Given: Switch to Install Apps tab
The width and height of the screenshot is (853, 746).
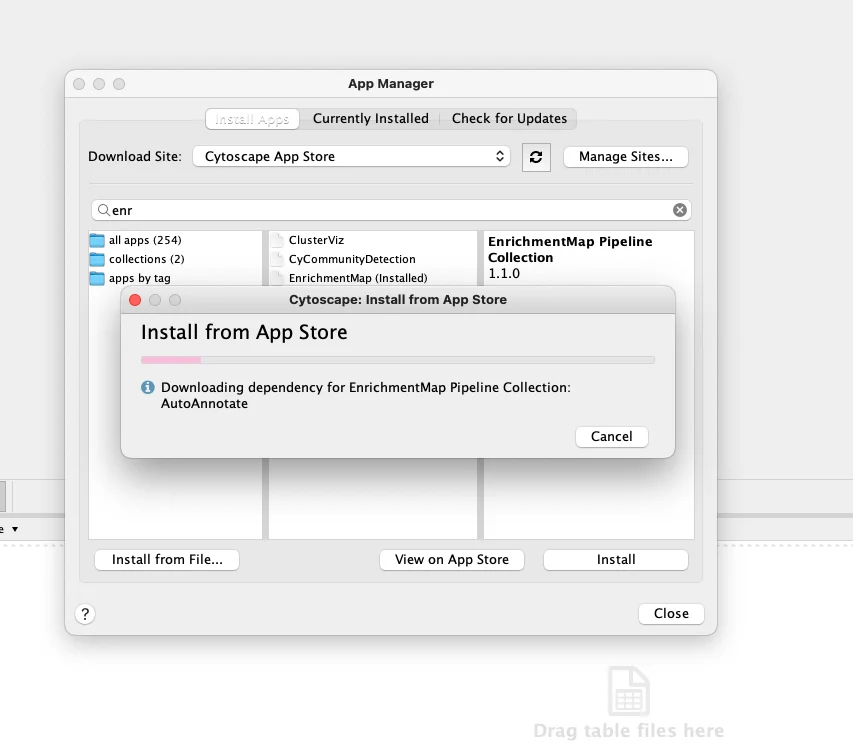Looking at the screenshot, I should pyautogui.click(x=252, y=119).
